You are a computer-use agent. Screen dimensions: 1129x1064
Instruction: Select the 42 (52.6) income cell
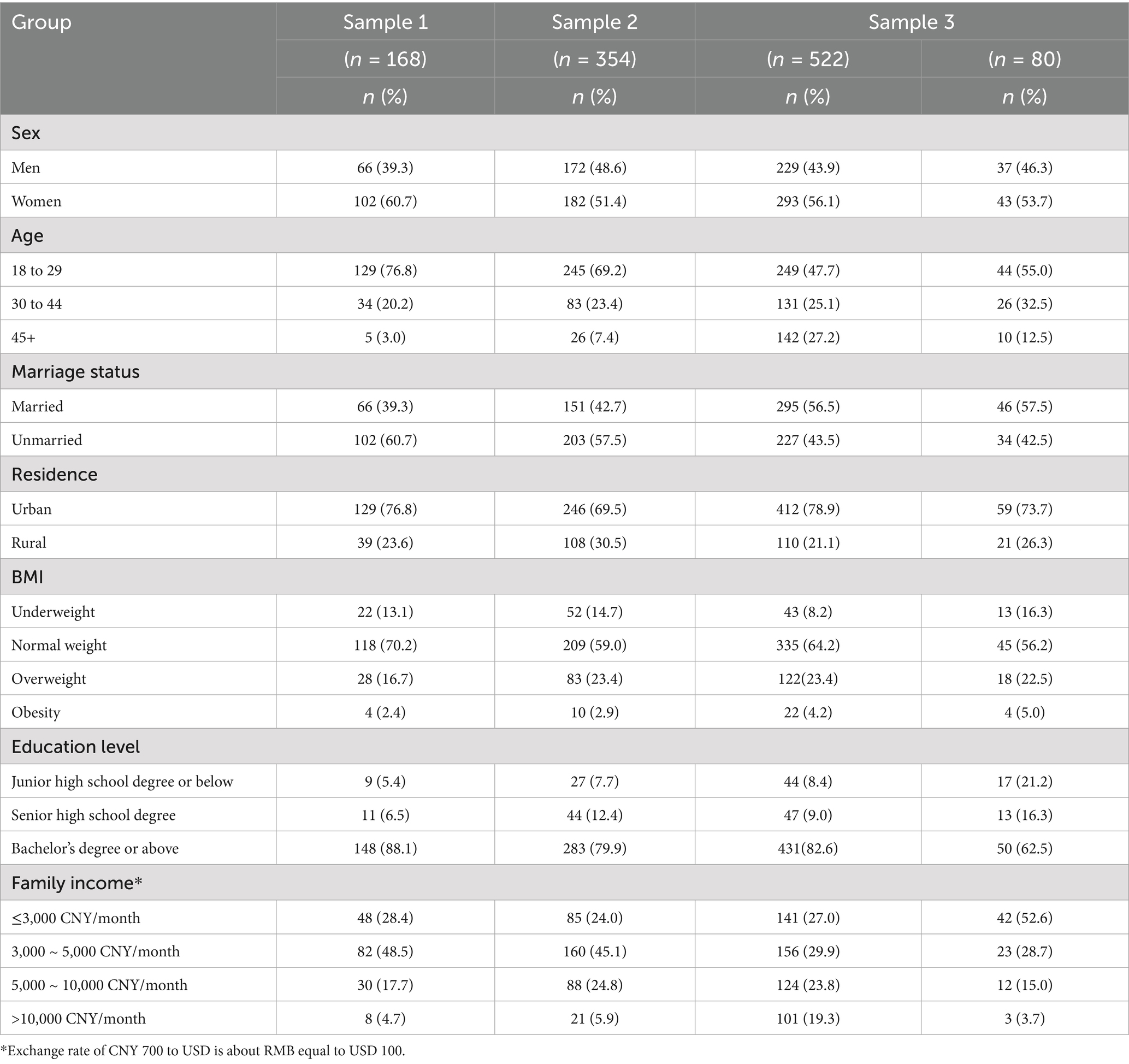pos(1025,918)
